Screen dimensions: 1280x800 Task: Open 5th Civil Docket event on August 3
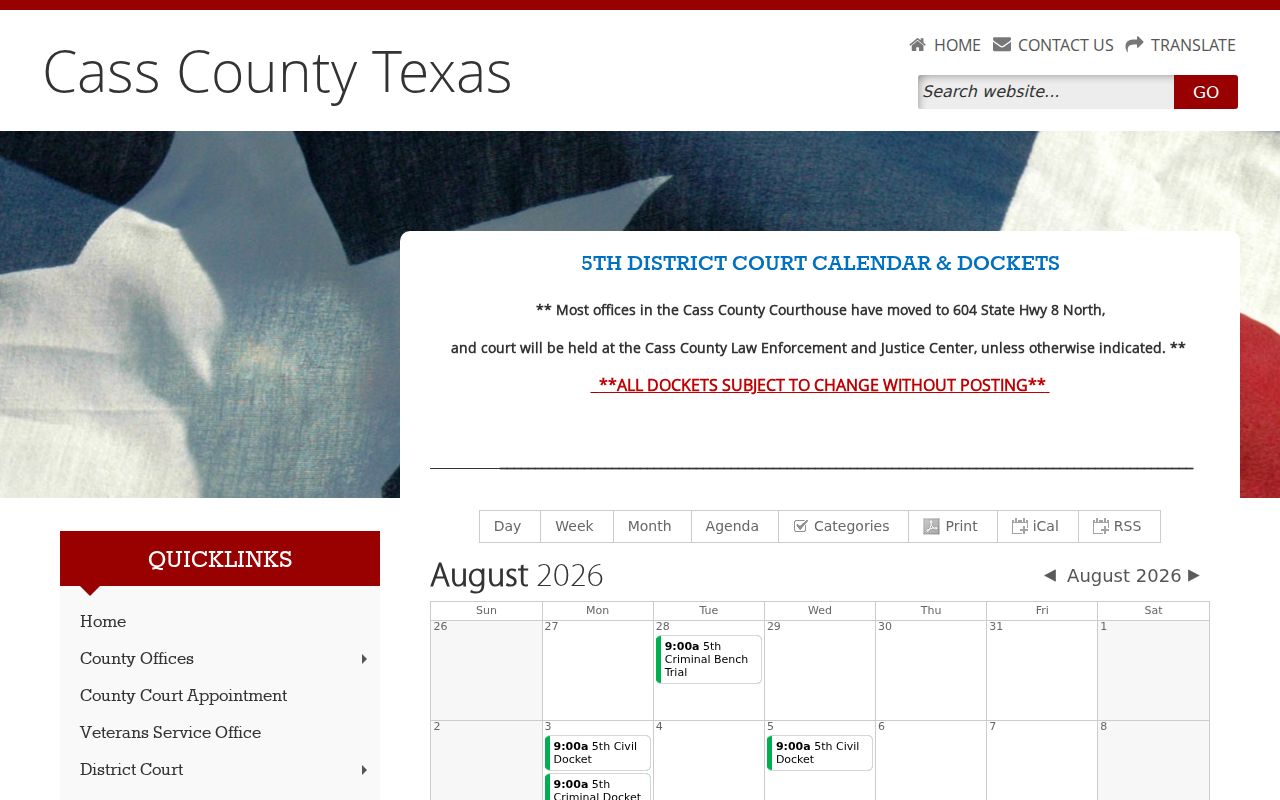pyautogui.click(x=598, y=753)
